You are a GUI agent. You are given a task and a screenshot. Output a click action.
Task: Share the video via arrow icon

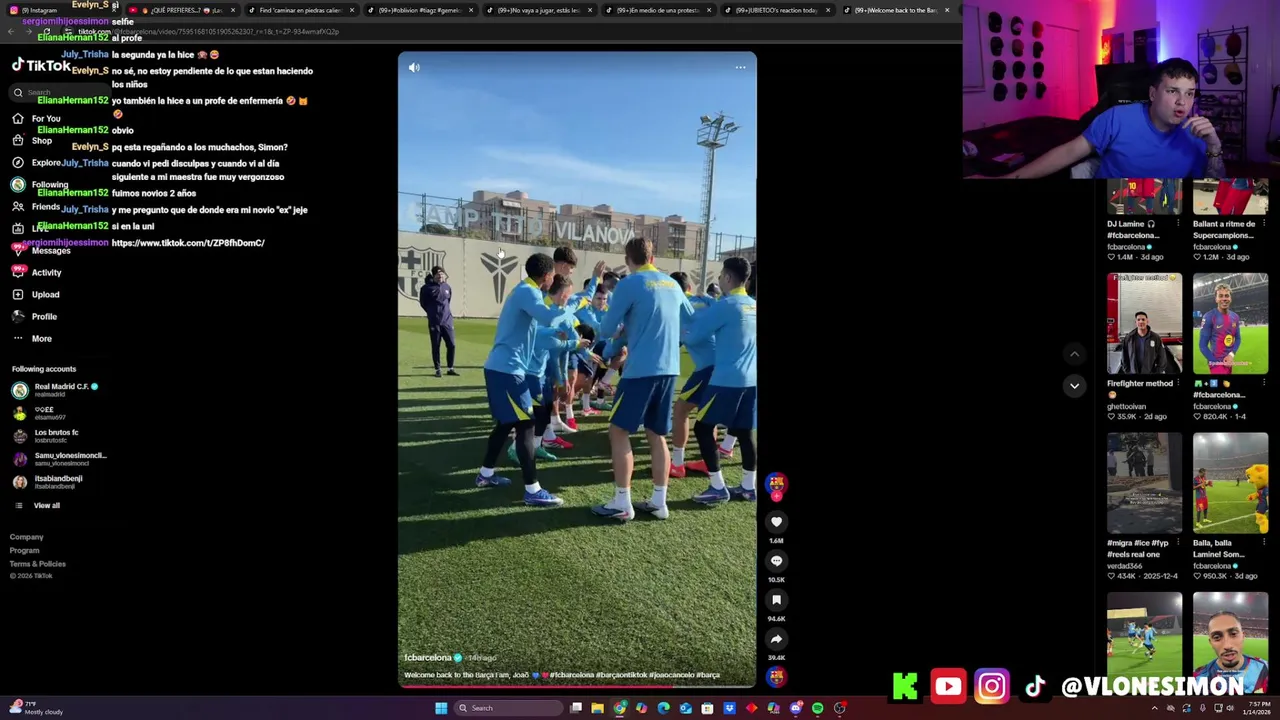pos(776,639)
